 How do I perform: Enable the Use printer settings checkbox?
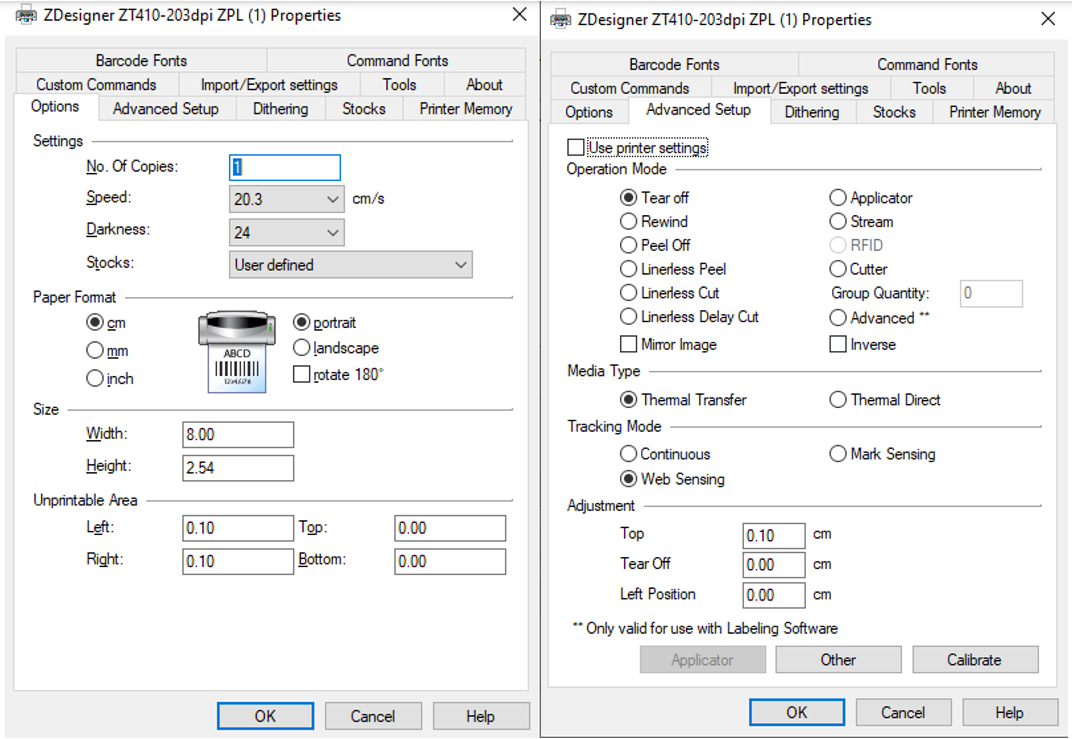tap(576, 146)
